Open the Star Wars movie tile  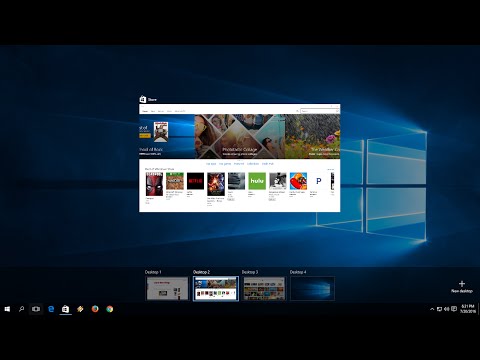tap(216, 184)
